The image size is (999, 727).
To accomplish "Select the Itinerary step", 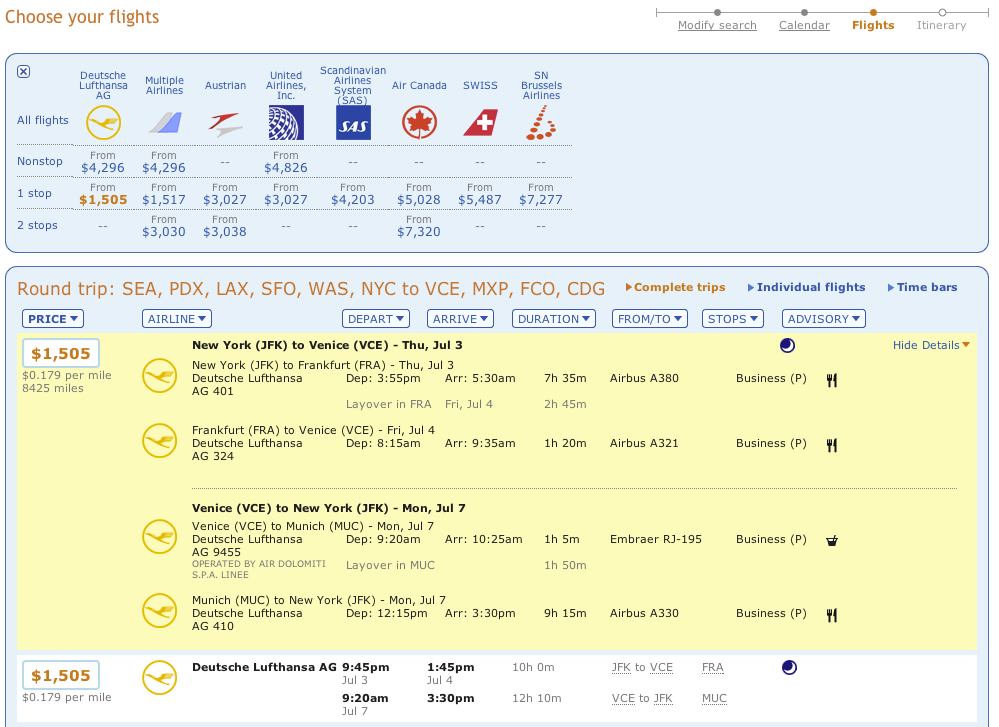I will (941, 25).
